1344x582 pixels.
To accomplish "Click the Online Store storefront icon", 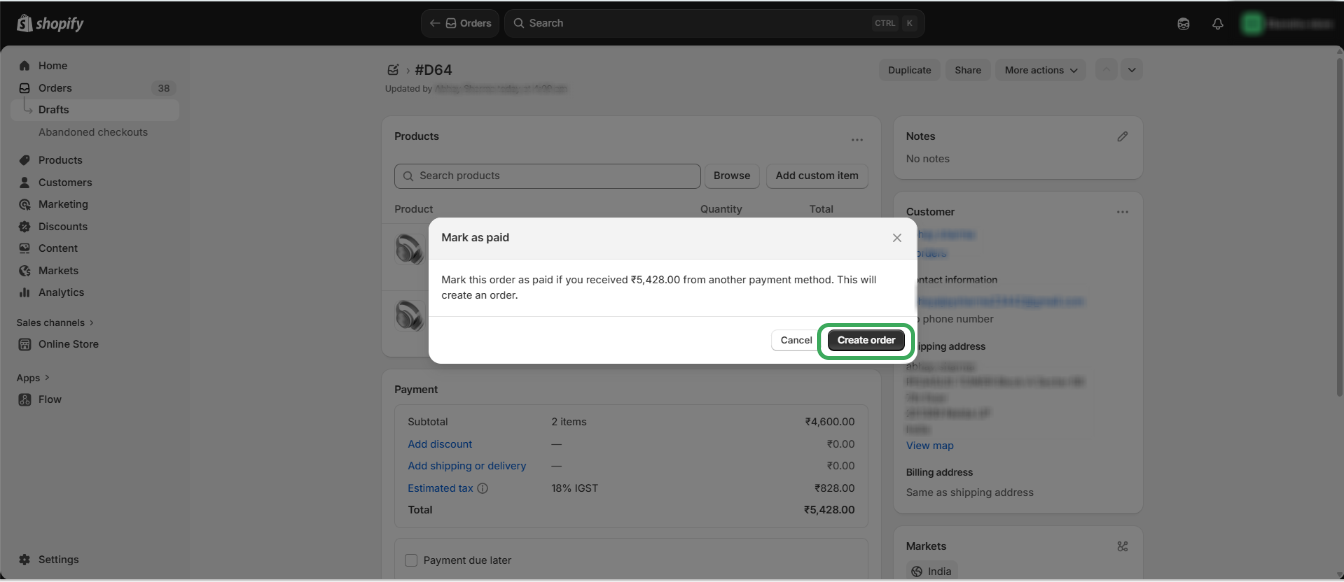I will coord(25,344).
